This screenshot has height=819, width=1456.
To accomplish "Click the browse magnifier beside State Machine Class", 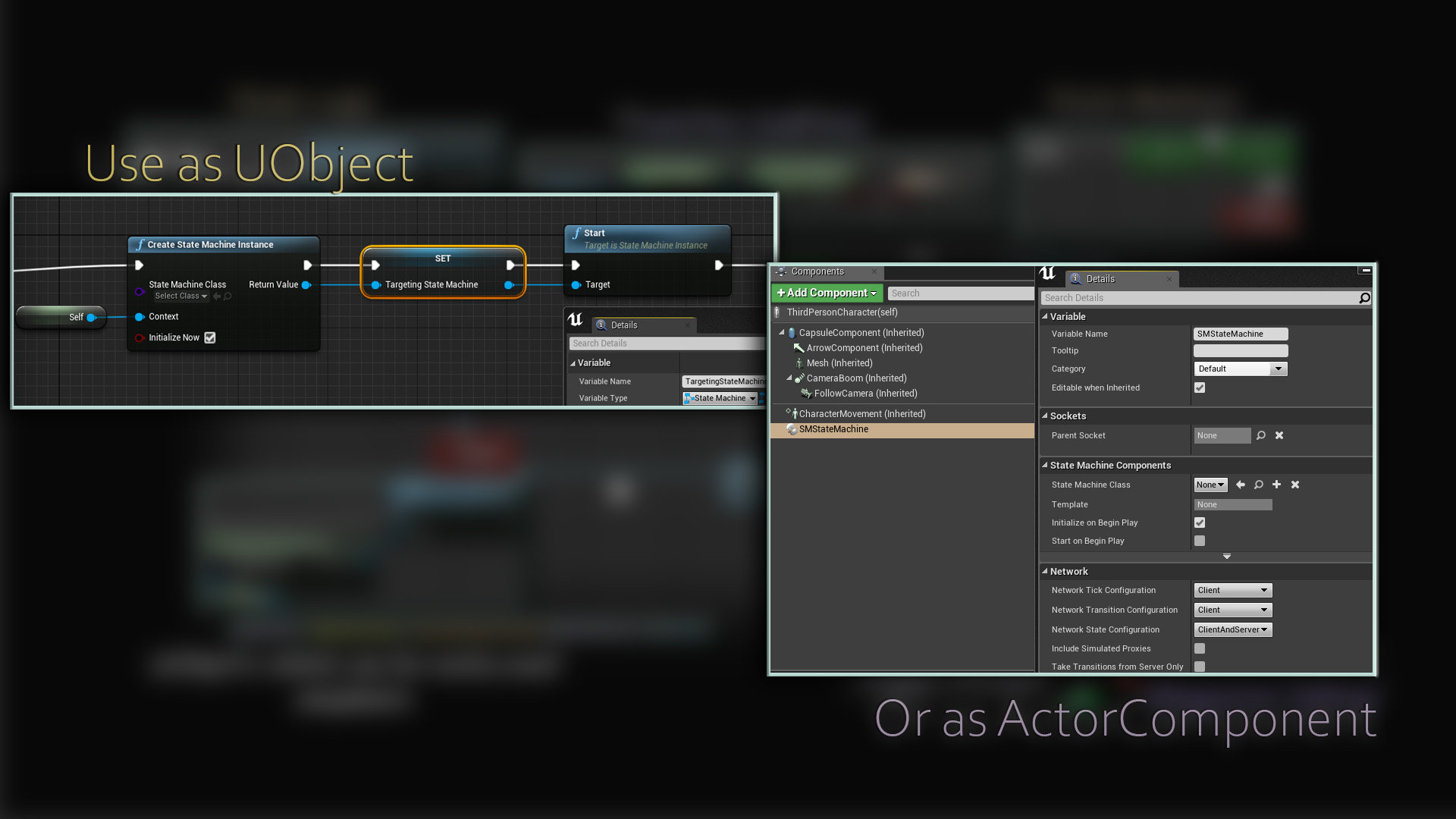I will [1258, 485].
